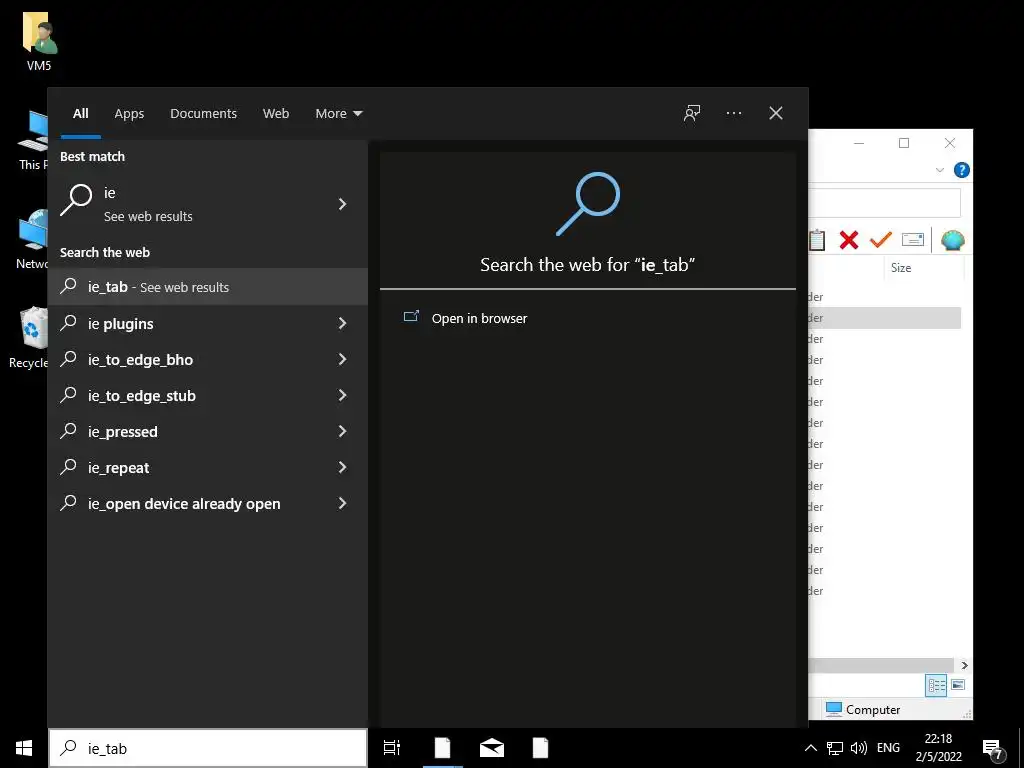Expand arrow for 'ie_to_edge_bho'
The image size is (1024, 768).
tap(342, 359)
